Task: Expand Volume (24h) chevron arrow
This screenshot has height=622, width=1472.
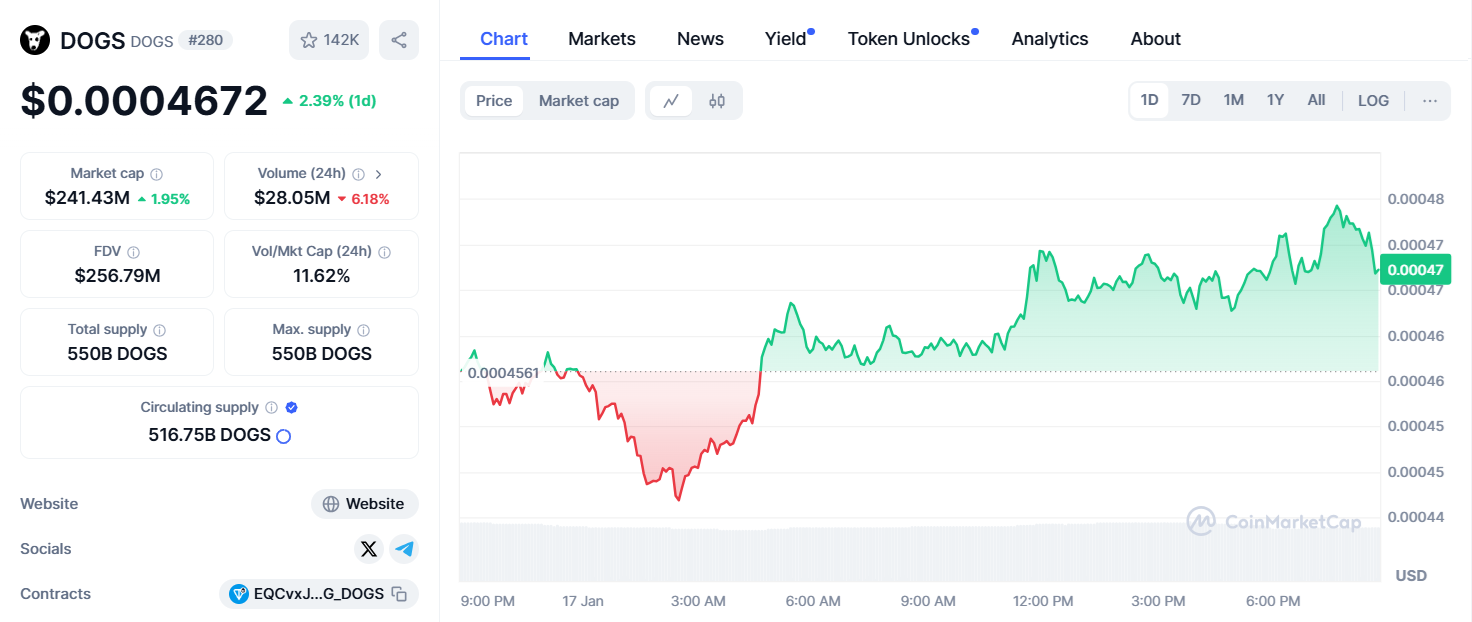Action: [x=379, y=174]
